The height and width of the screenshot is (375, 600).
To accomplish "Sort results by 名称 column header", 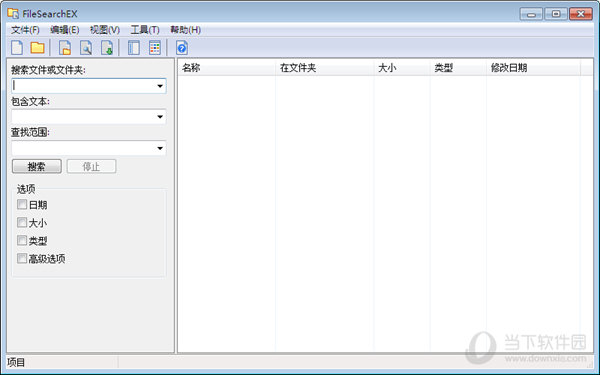I will pos(227,68).
